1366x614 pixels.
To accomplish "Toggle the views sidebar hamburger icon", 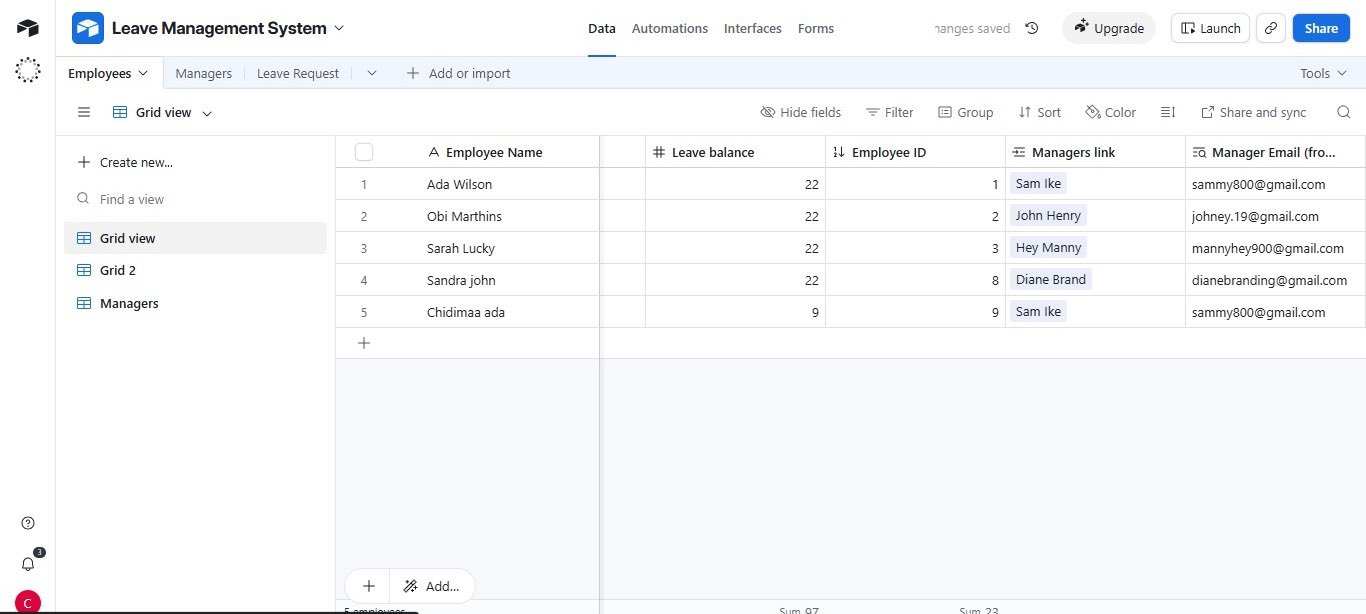I will click(x=84, y=112).
